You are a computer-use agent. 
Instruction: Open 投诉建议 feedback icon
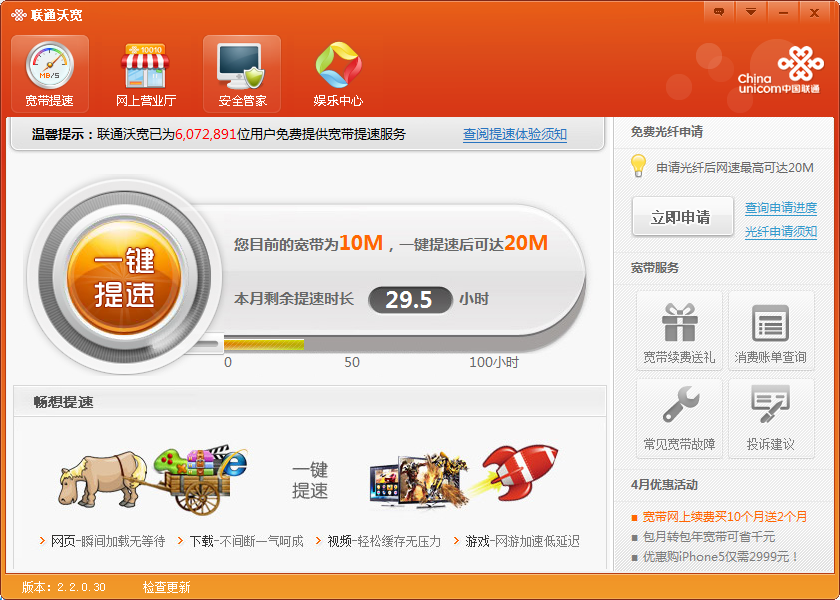click(771, 418)
